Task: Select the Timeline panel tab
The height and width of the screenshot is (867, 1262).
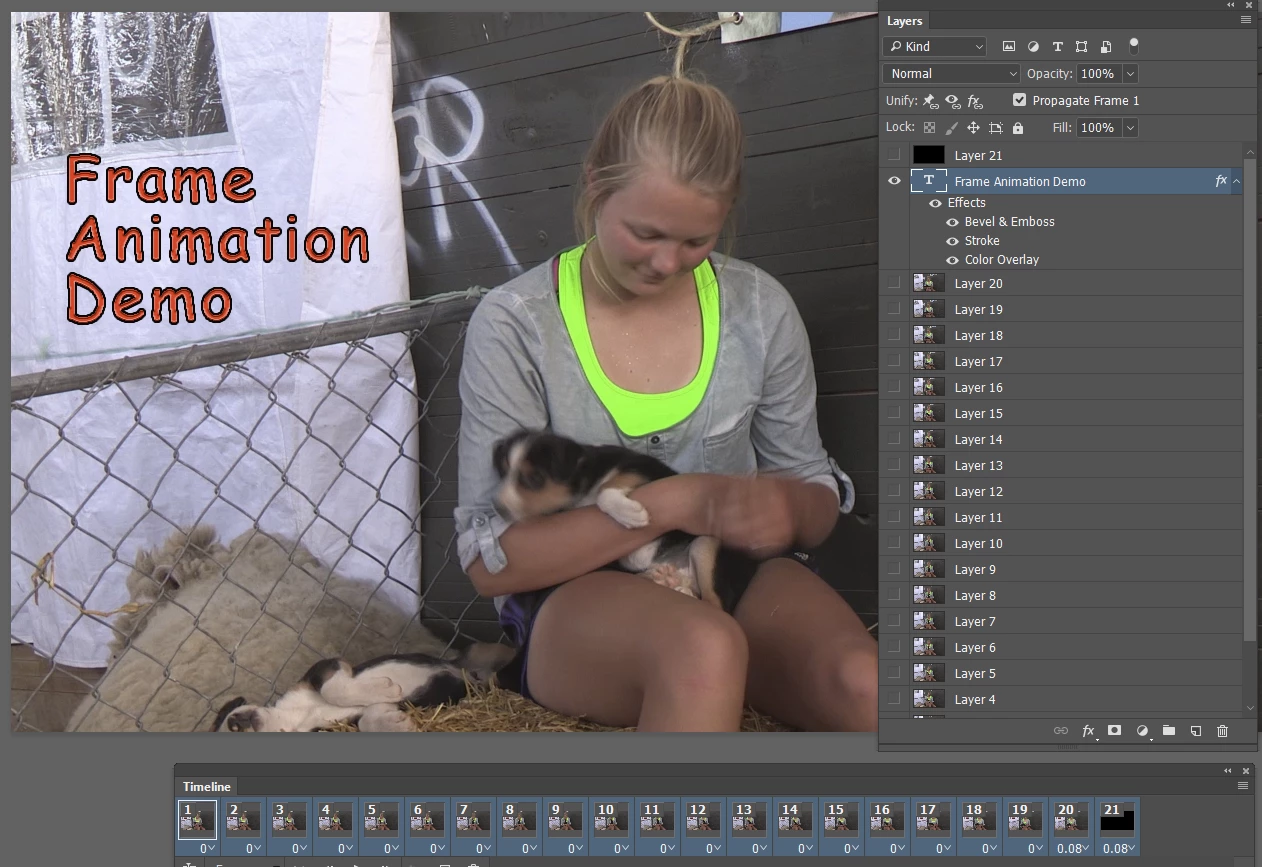Action: (x=207, y=787)
